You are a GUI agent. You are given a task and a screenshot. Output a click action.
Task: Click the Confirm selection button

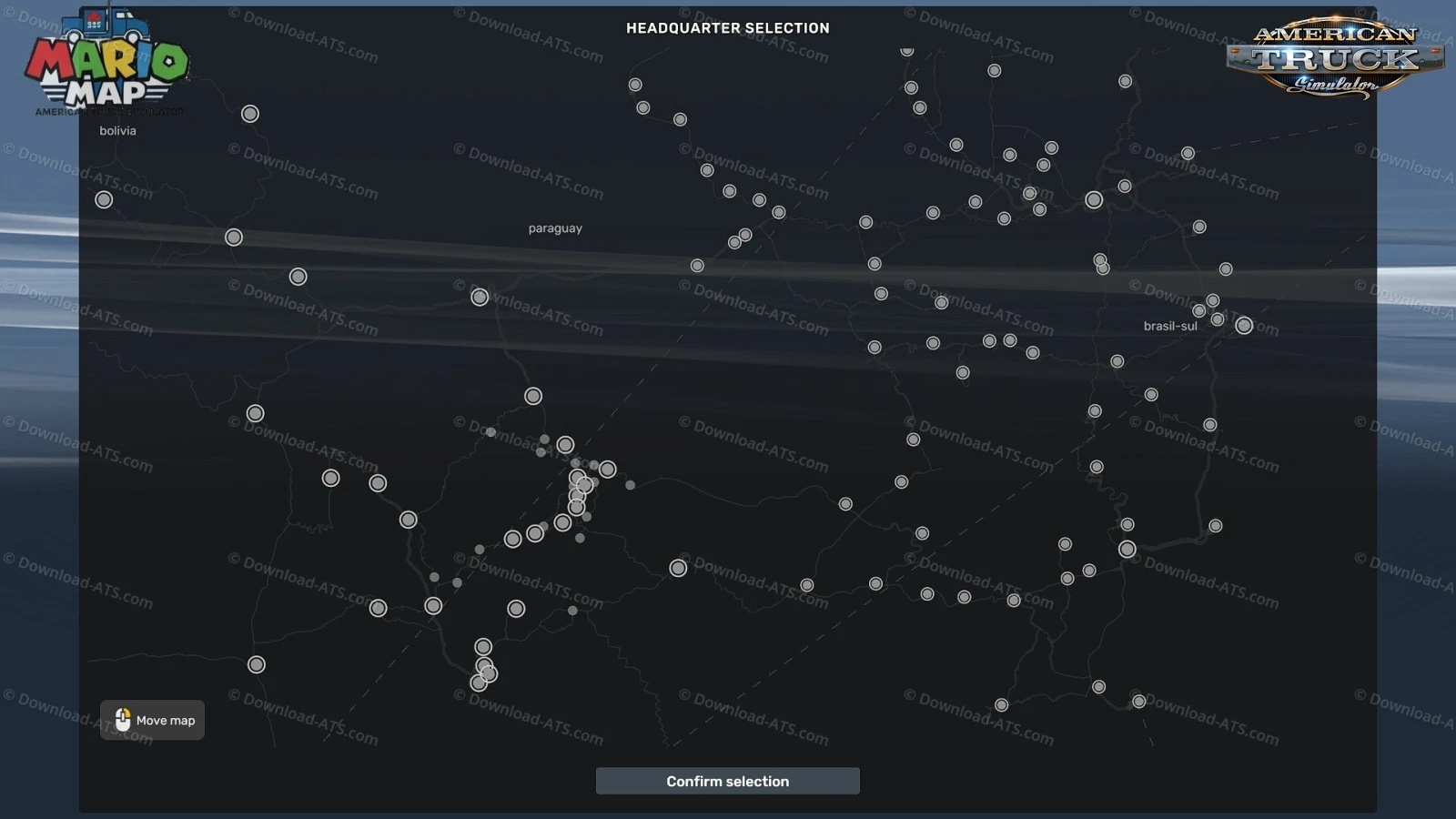pos(727,781)
